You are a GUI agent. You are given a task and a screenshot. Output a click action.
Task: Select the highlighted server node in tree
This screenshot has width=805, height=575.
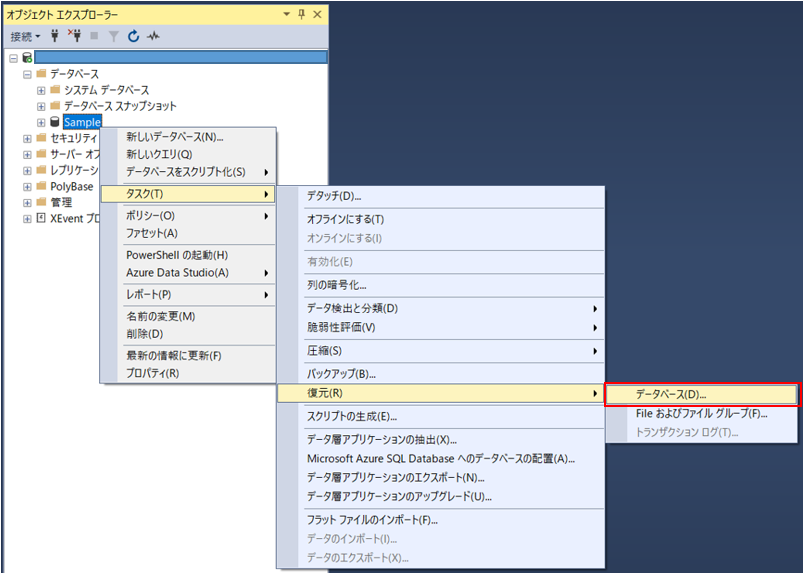pyautogui.click(x=181, y=57)
